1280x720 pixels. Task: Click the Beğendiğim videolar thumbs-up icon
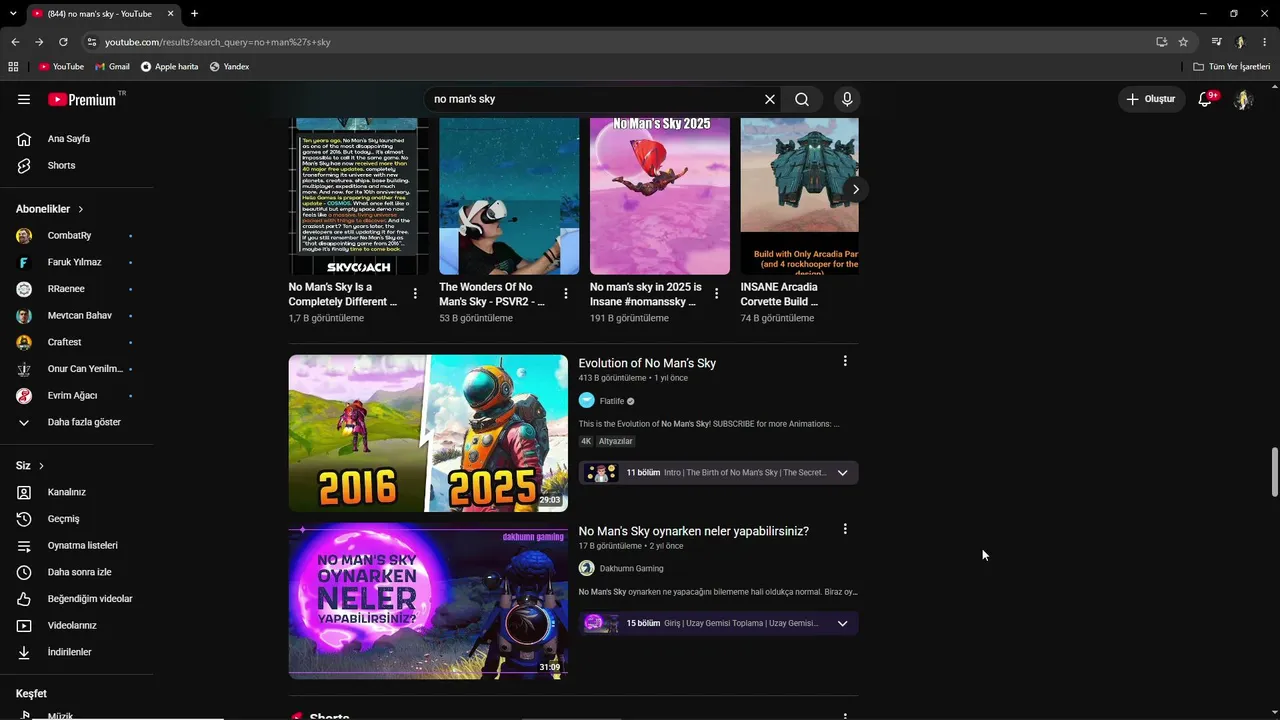(x=24, y=599)
